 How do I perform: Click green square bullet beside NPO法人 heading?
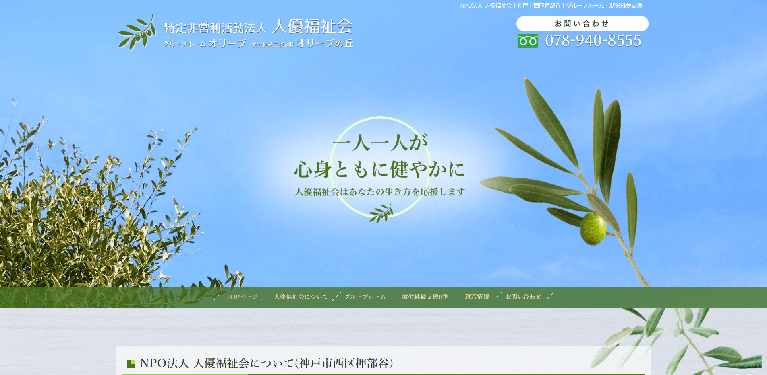pyautogui.click(x=131, y=364)
